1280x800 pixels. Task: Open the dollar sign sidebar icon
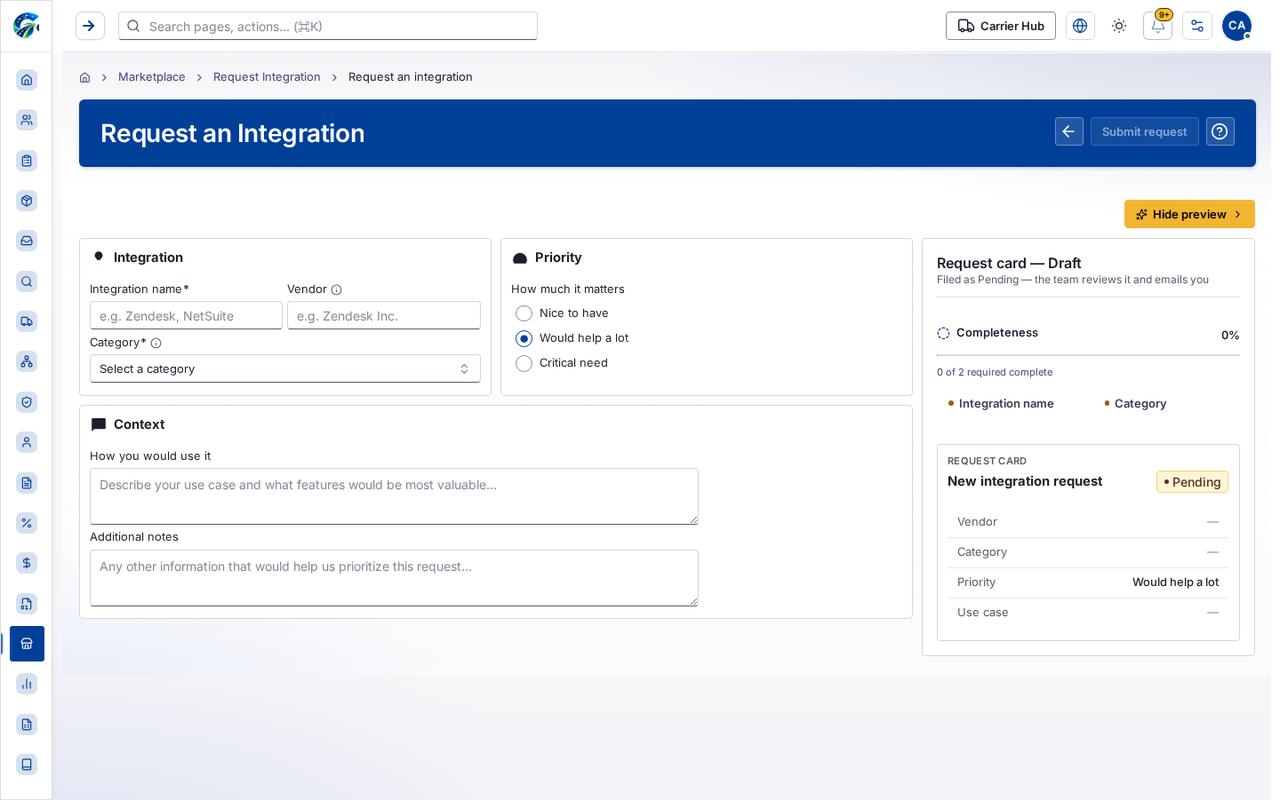click(x=27, y=563)
